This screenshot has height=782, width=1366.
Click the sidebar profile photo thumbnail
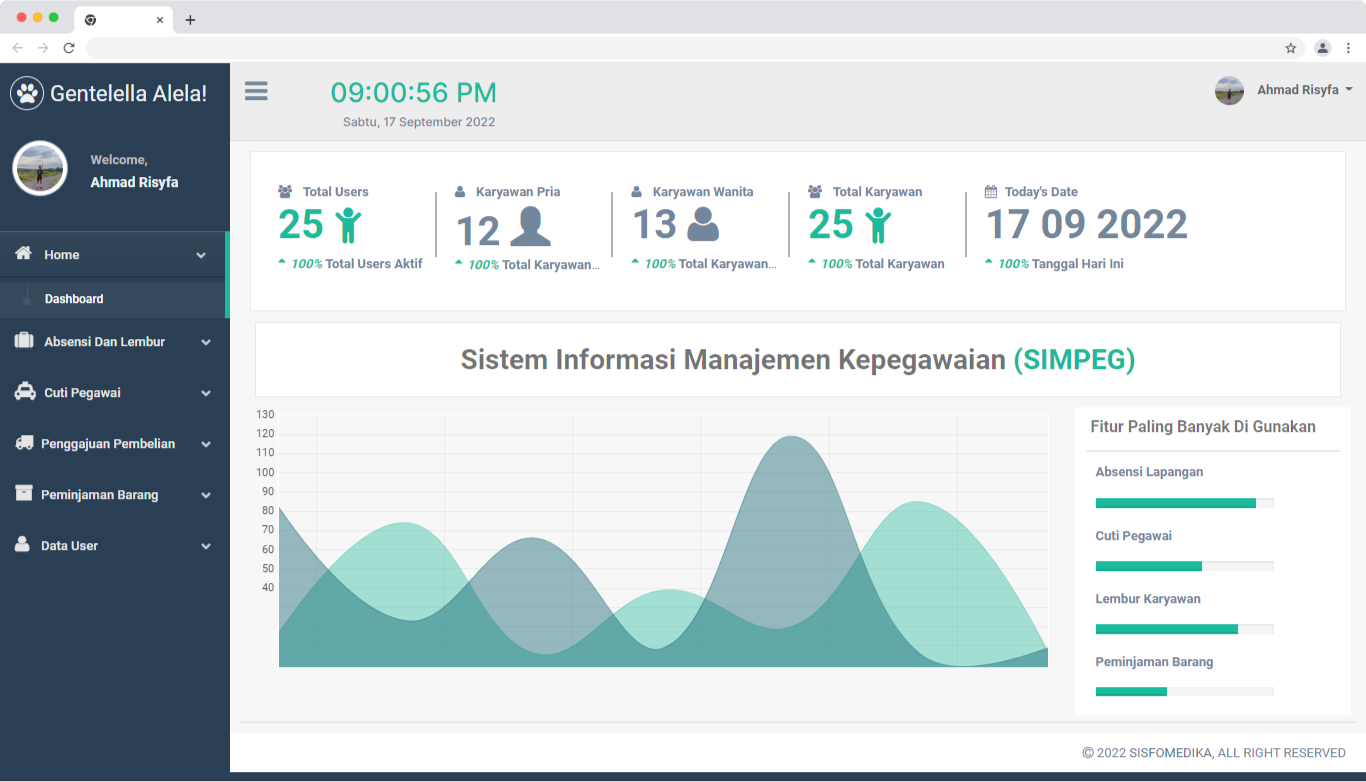(x=40, y=168)
